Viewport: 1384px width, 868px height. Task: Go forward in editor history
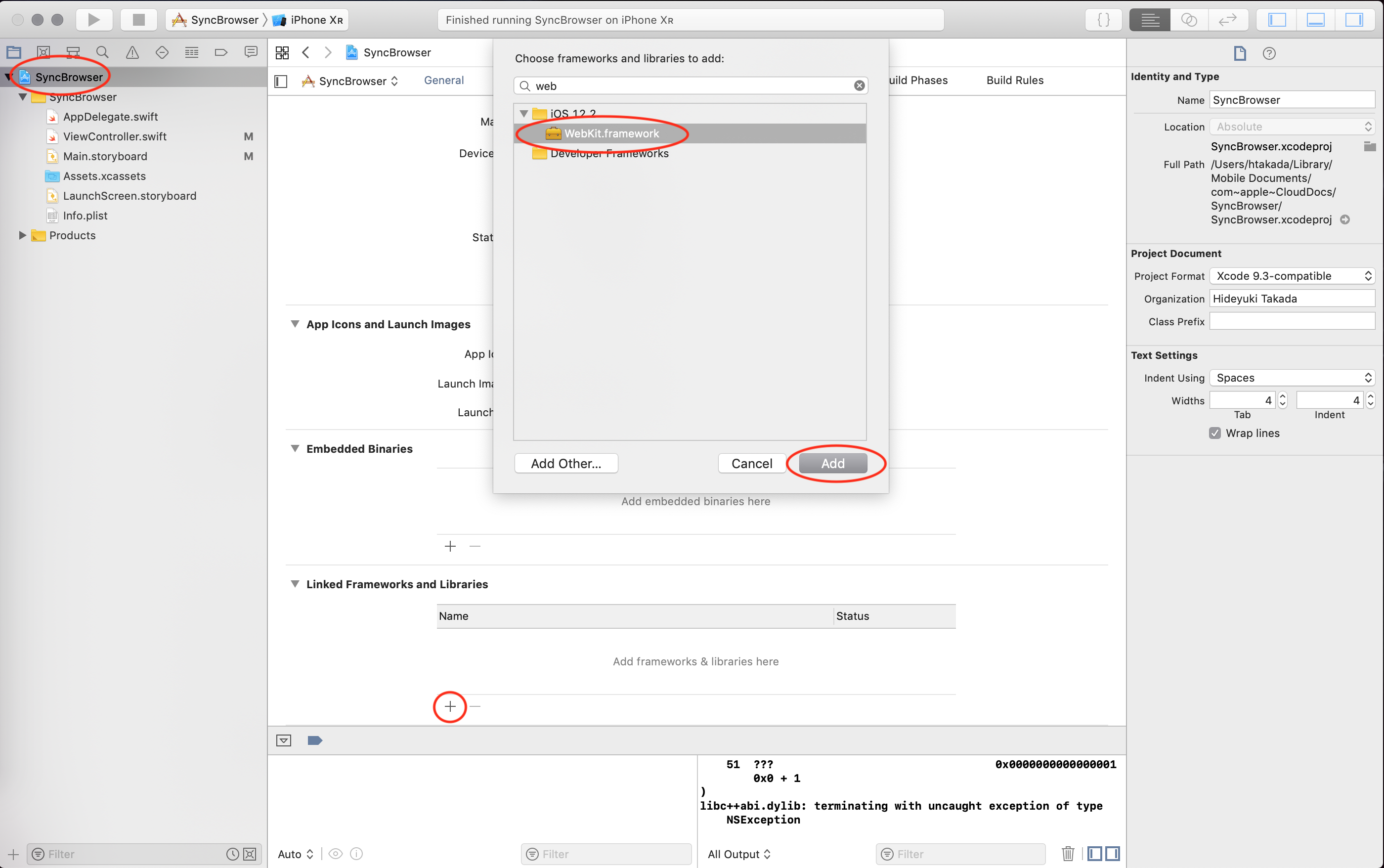[x=328, y=53]
